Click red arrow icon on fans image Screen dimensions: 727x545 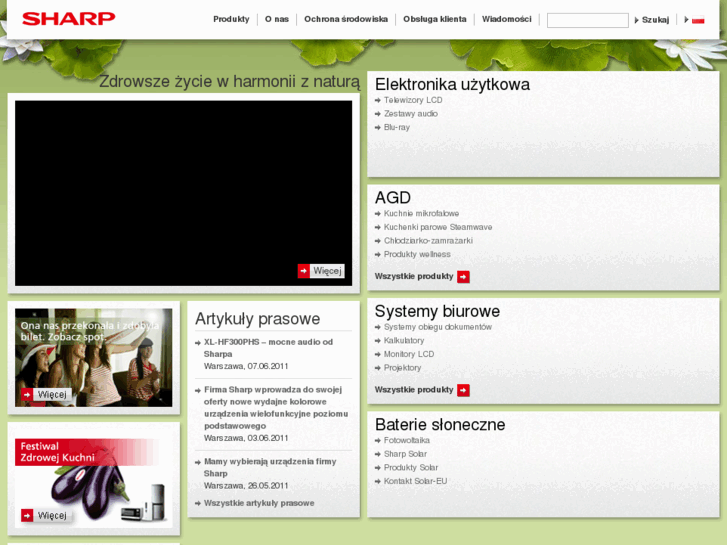click(x=27, y=395)
